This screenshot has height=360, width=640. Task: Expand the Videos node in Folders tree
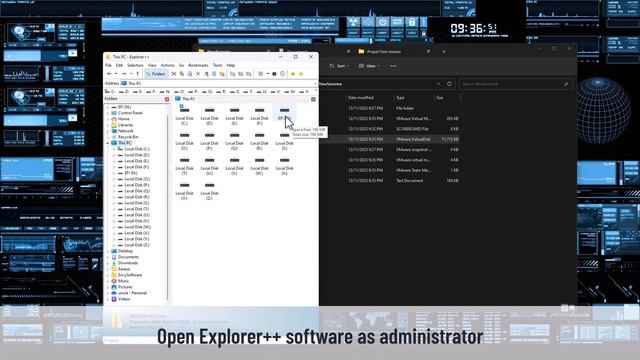(108, 299)
